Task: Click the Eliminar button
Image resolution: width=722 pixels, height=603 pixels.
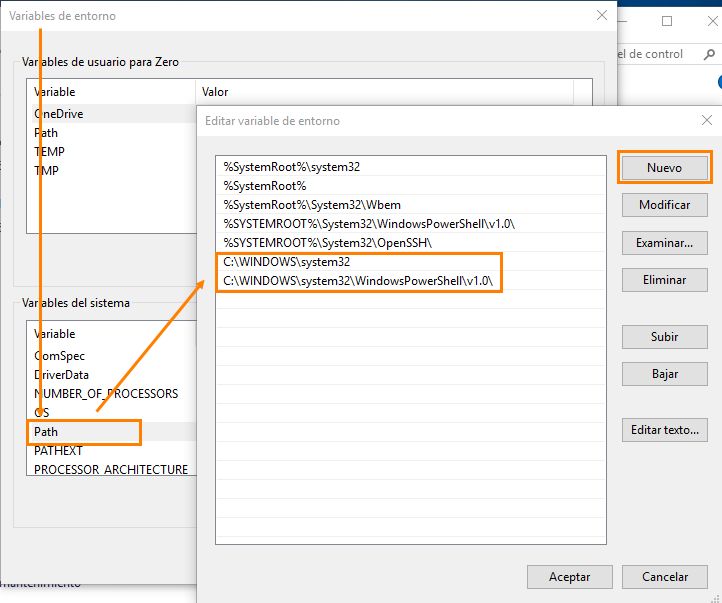Action: (x=664, y=280)
